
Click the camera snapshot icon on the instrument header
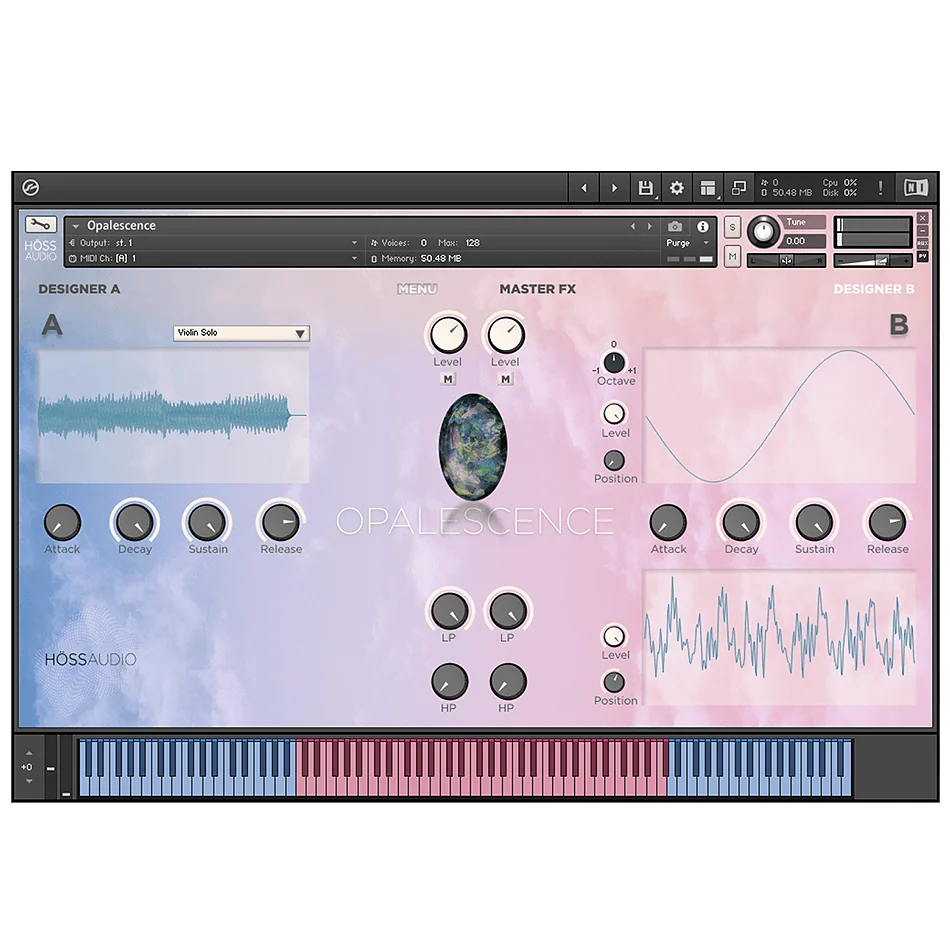(x=676, y=226)
